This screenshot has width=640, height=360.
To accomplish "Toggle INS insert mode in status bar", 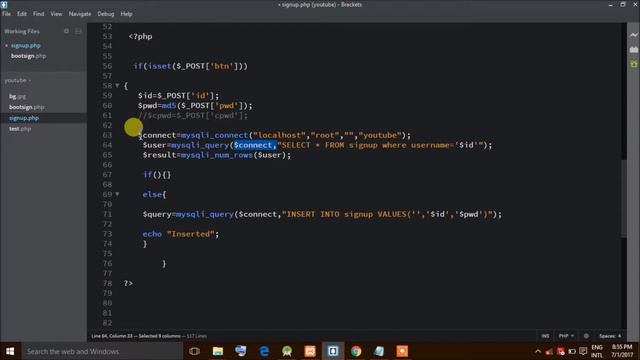I will coord(545,336).
